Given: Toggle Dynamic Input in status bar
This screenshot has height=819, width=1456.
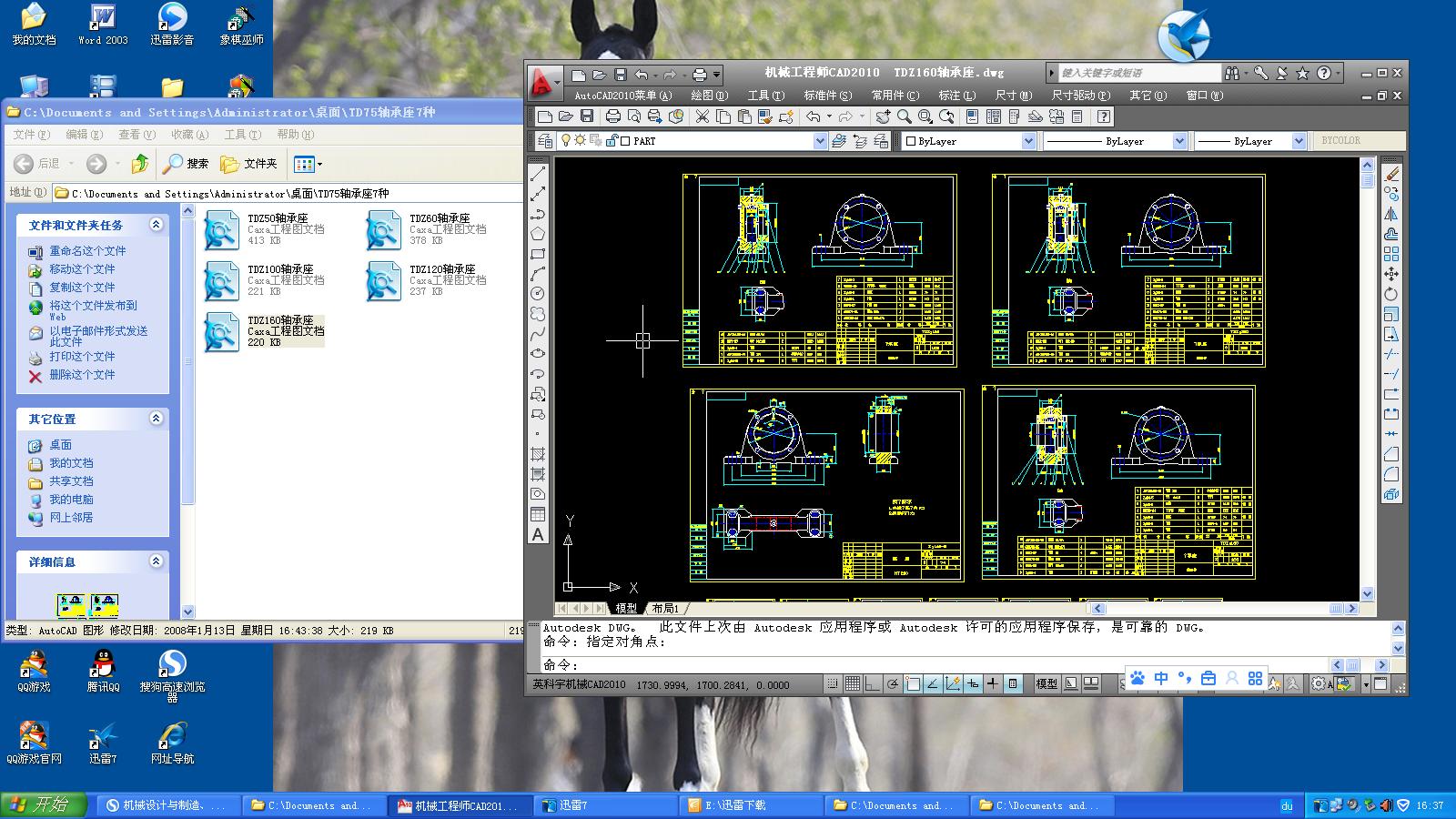Looking at the screenshot, I should (x=973, y=683).
